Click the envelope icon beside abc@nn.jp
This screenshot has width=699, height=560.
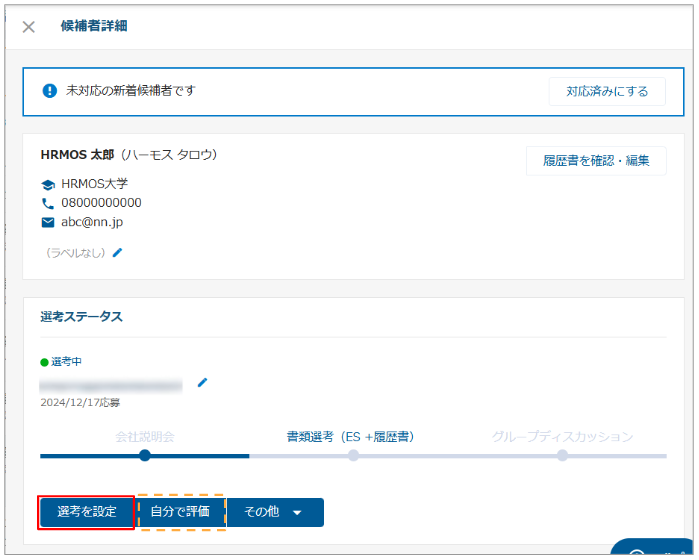[48, 222]
